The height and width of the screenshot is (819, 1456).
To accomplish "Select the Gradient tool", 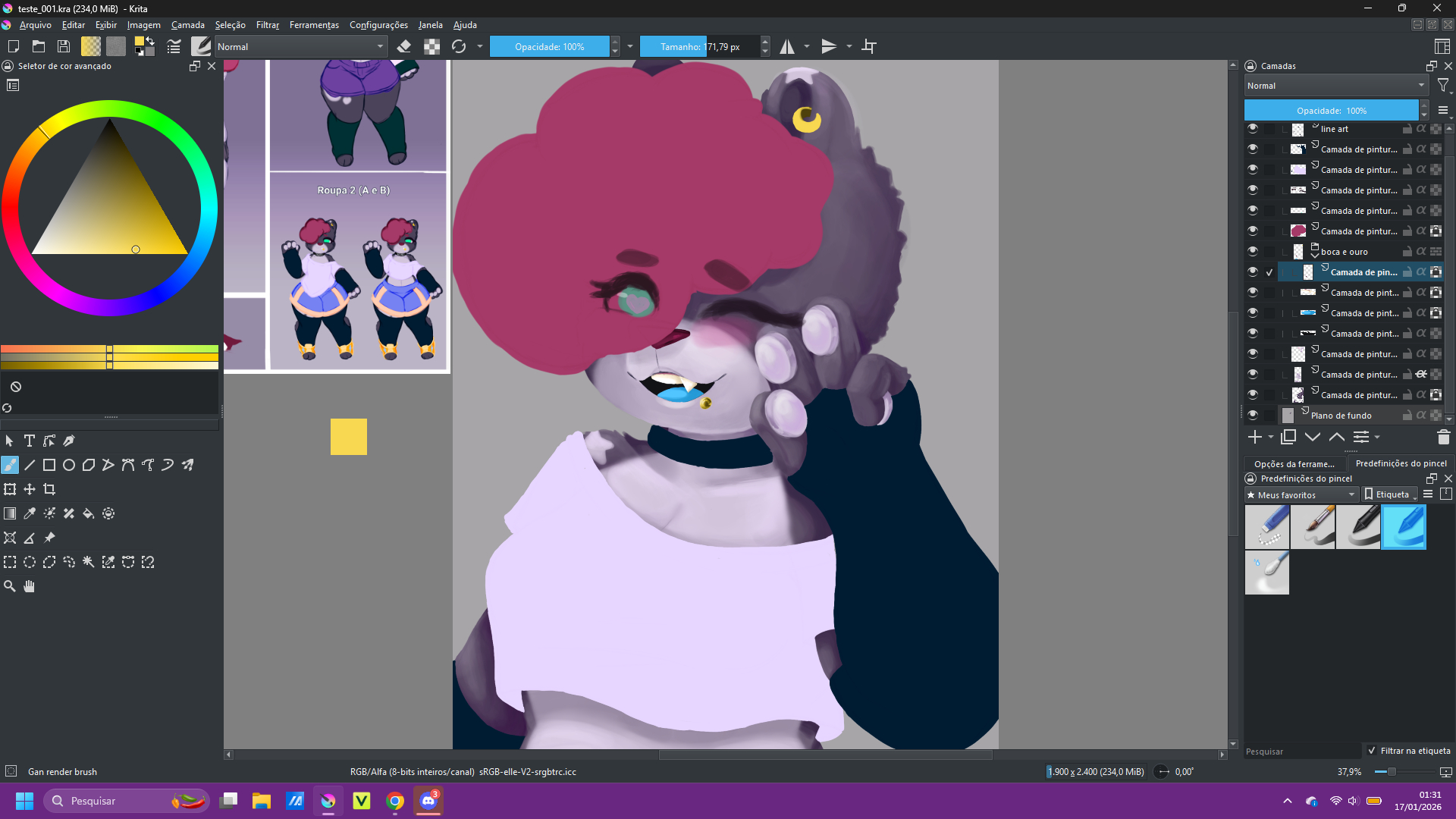I will [x=10, y=513].
